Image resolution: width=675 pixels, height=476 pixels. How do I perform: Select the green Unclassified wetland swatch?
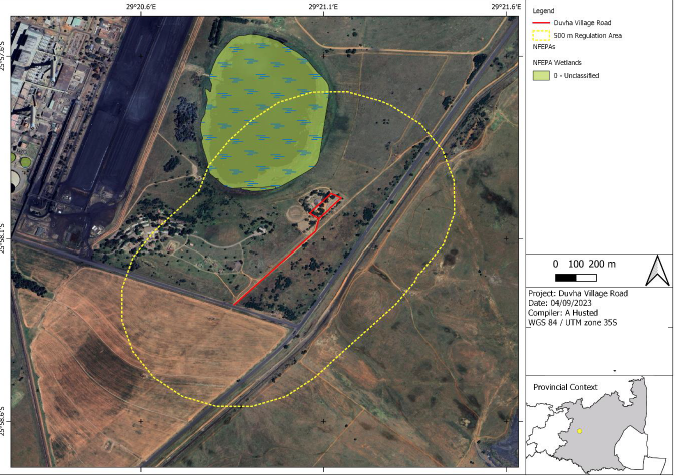pyautogui.click(x=541, y=75)
